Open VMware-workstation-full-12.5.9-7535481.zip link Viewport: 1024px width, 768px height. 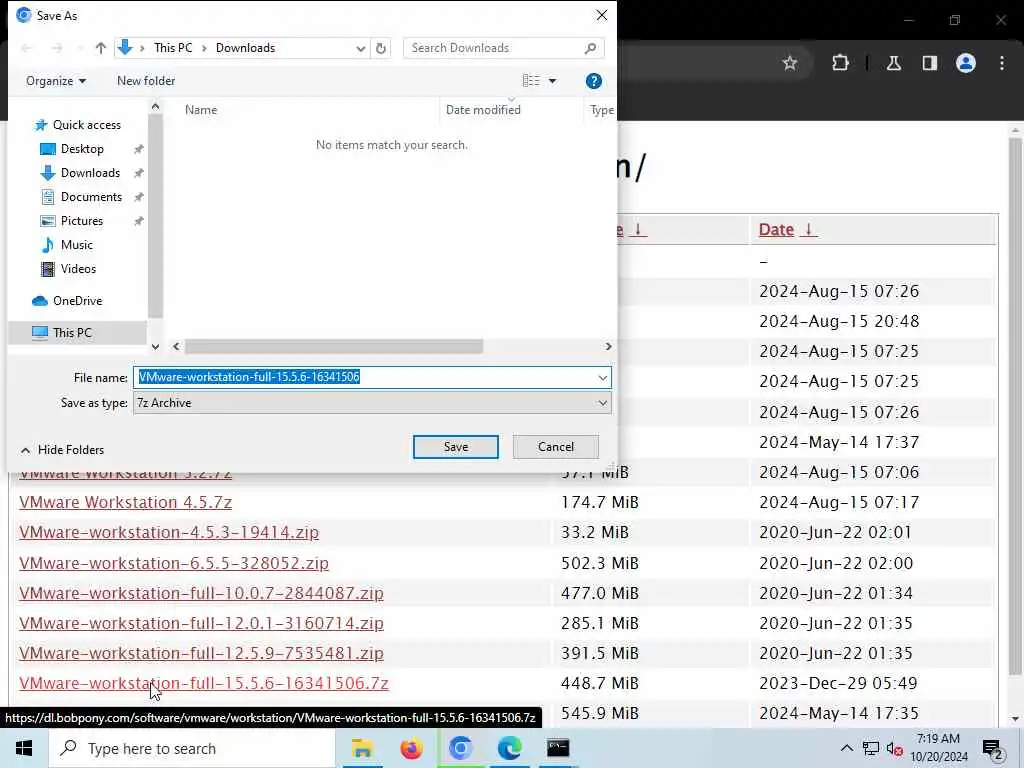pyautogui.click(x=201, y=653)
